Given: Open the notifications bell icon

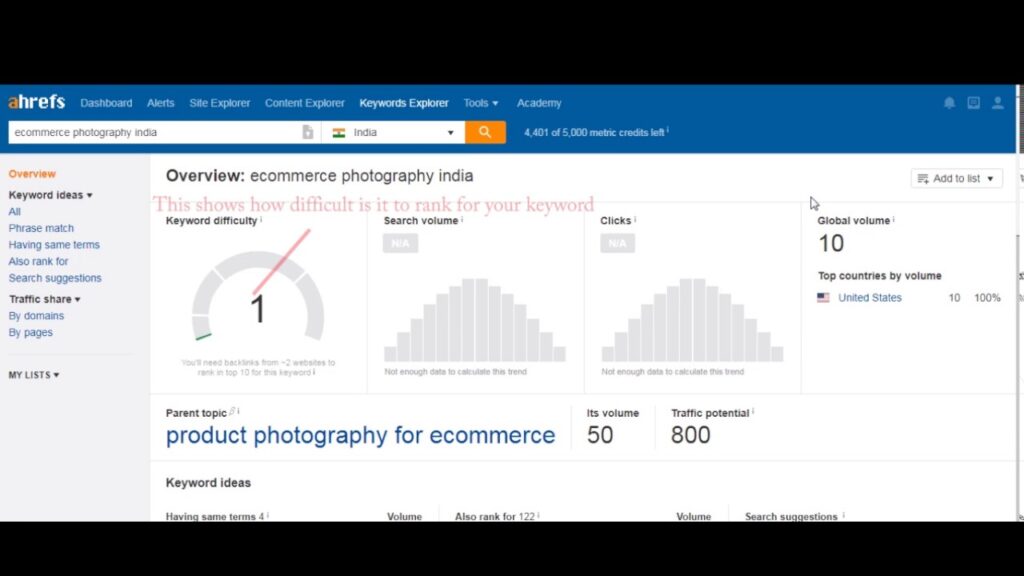Looking at the screenshot, I should [950, 103].
